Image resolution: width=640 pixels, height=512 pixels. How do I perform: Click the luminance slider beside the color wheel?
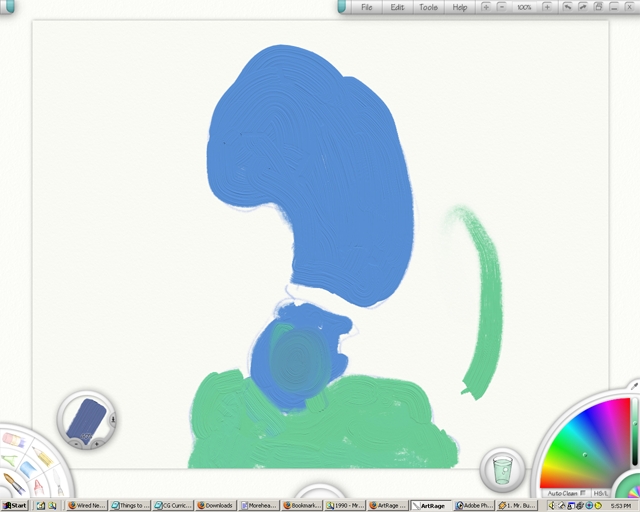tap(634, 434)
